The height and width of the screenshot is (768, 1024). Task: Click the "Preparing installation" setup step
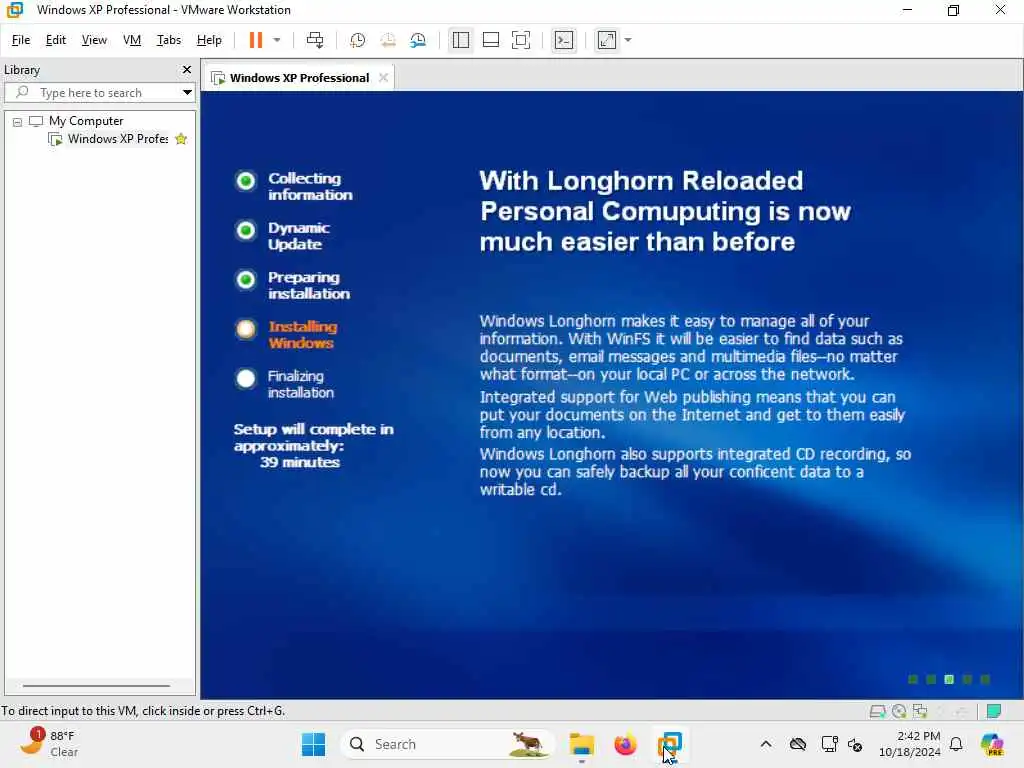pyautogui.click(x=308, y=285)
